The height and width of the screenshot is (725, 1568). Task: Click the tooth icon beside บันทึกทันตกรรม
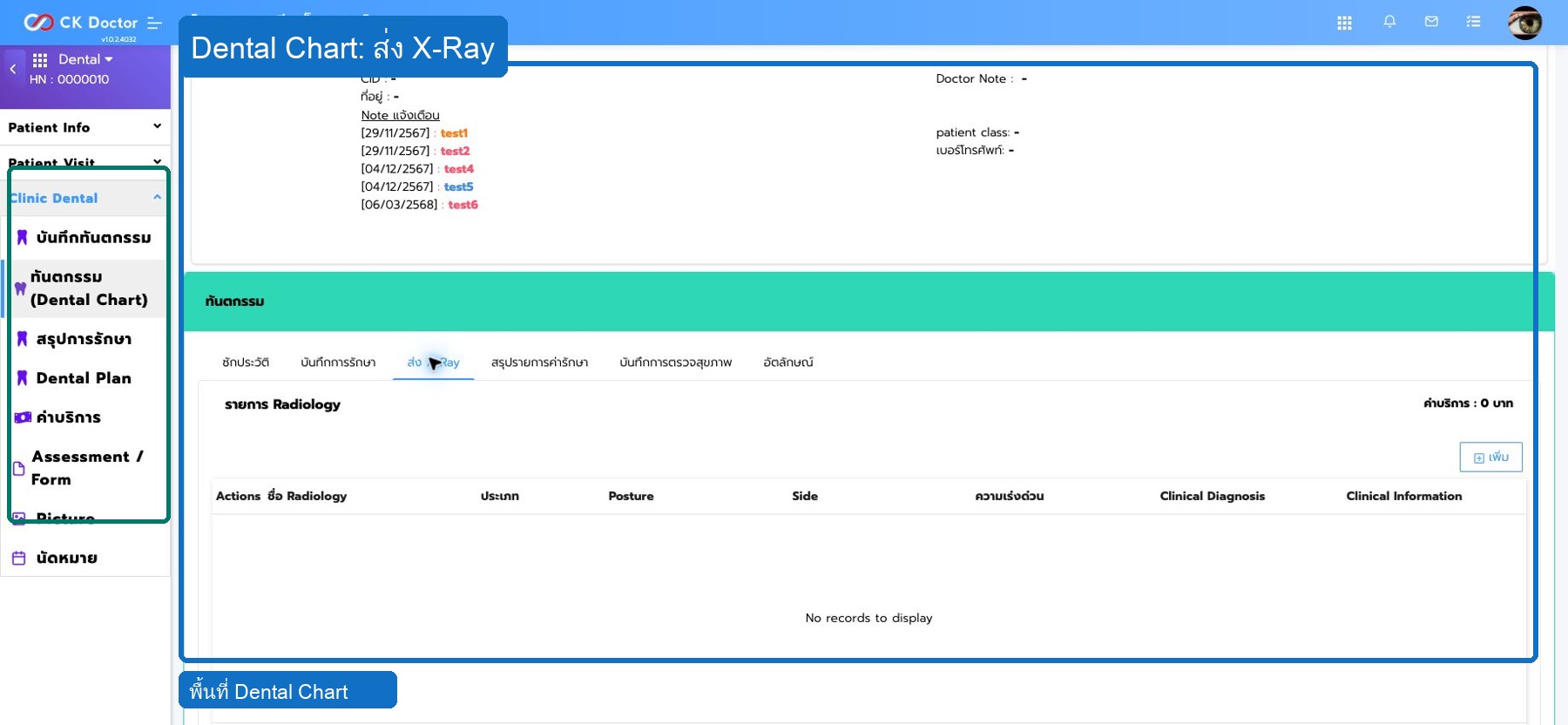click(x=22, y=237)
